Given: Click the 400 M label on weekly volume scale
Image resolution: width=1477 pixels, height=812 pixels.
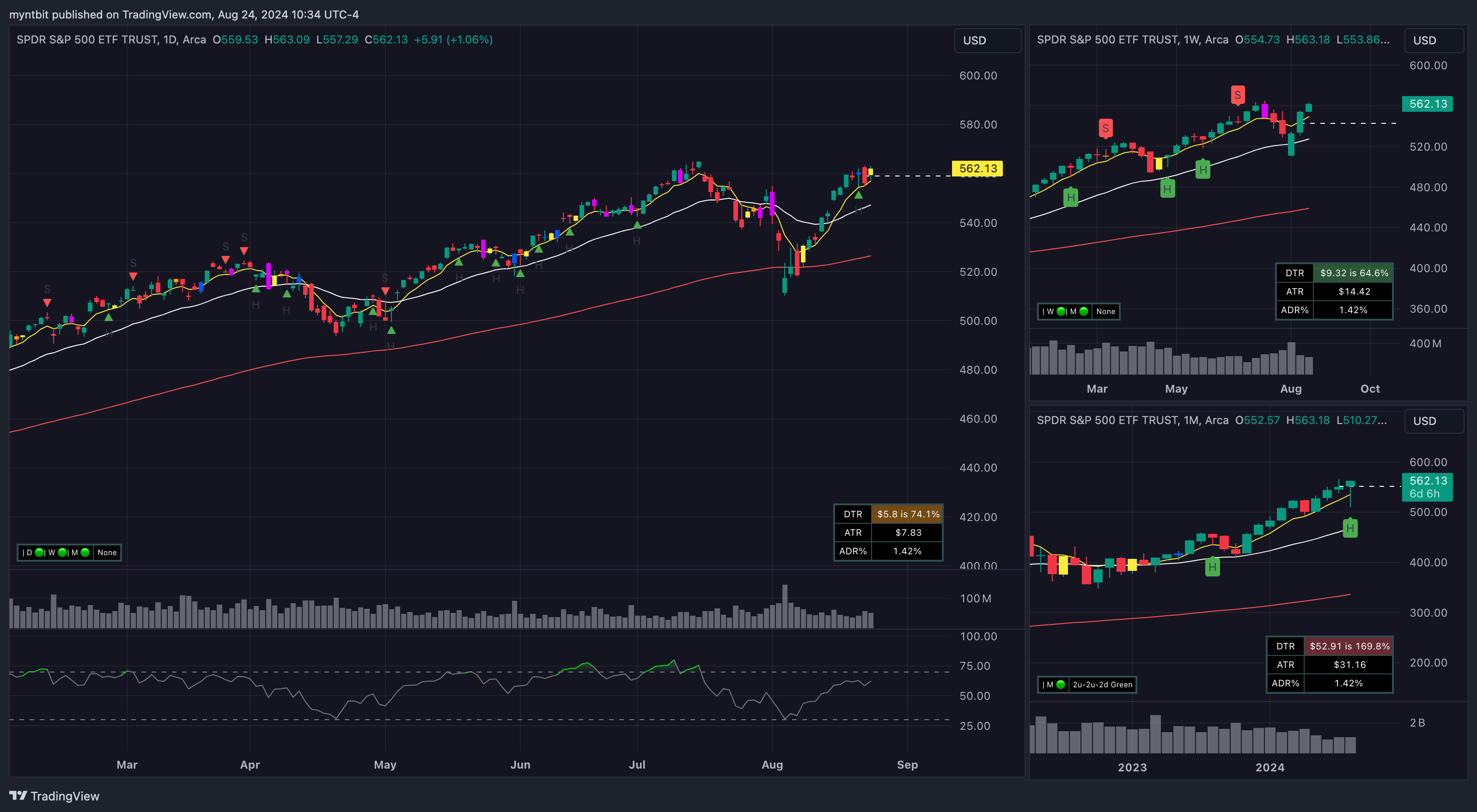Looking at the screenshot, I should pos(1425,343).
